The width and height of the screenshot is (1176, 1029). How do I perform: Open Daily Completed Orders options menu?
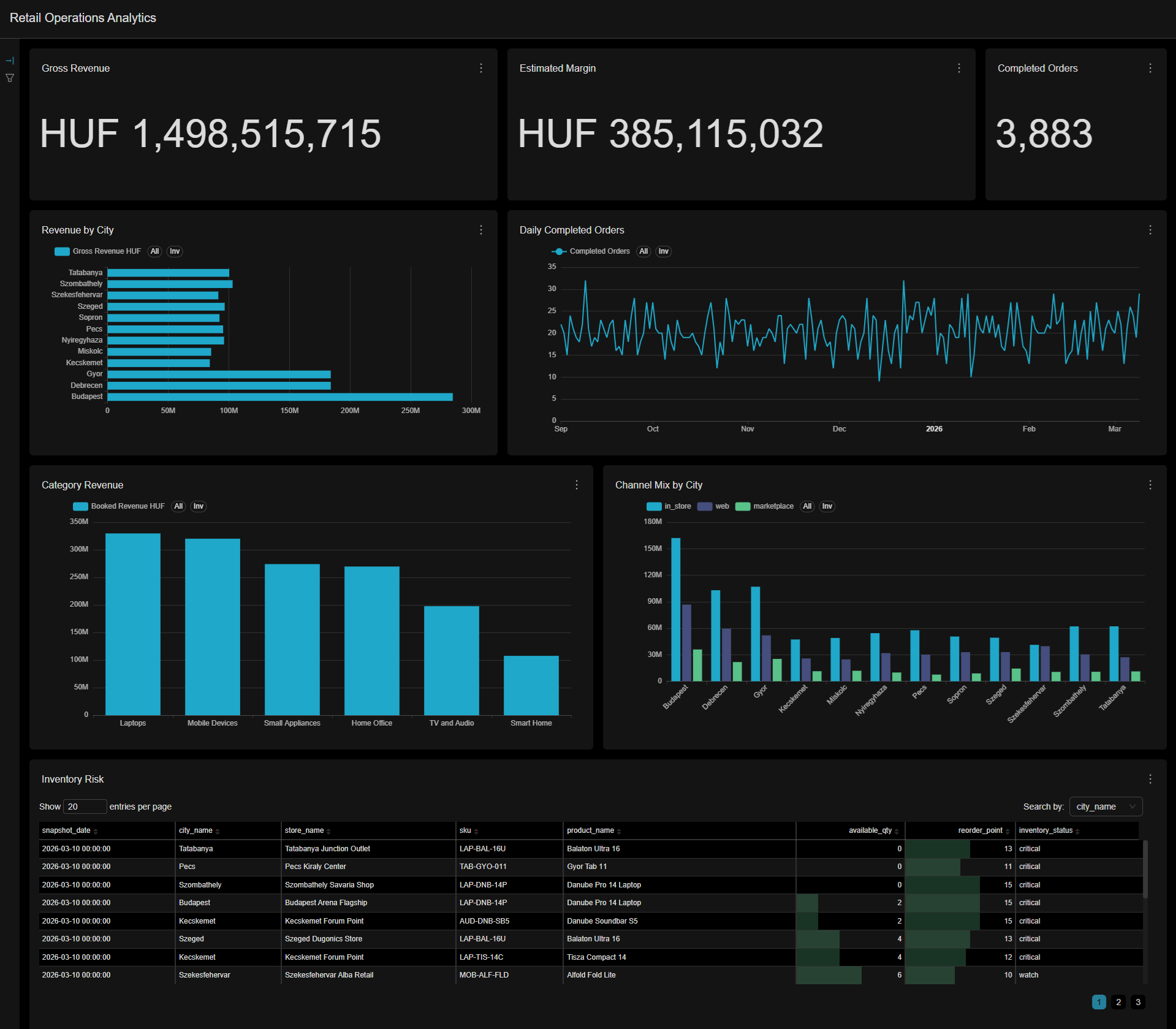(1150, 230)
